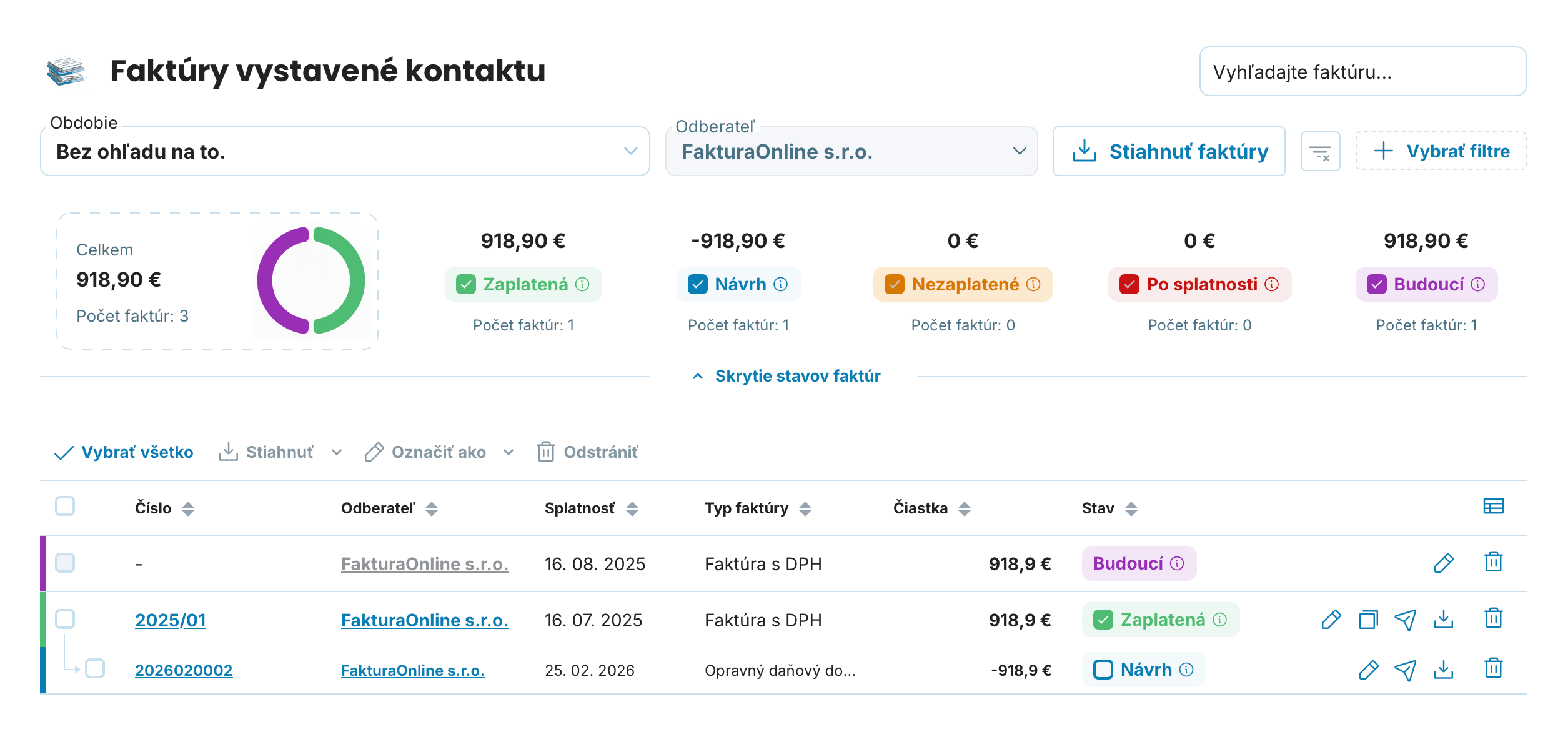Viewport: 1568px width, 737px height.
Task: Toggle the Návrh status filter checkbox
Action: coord(697,285)
